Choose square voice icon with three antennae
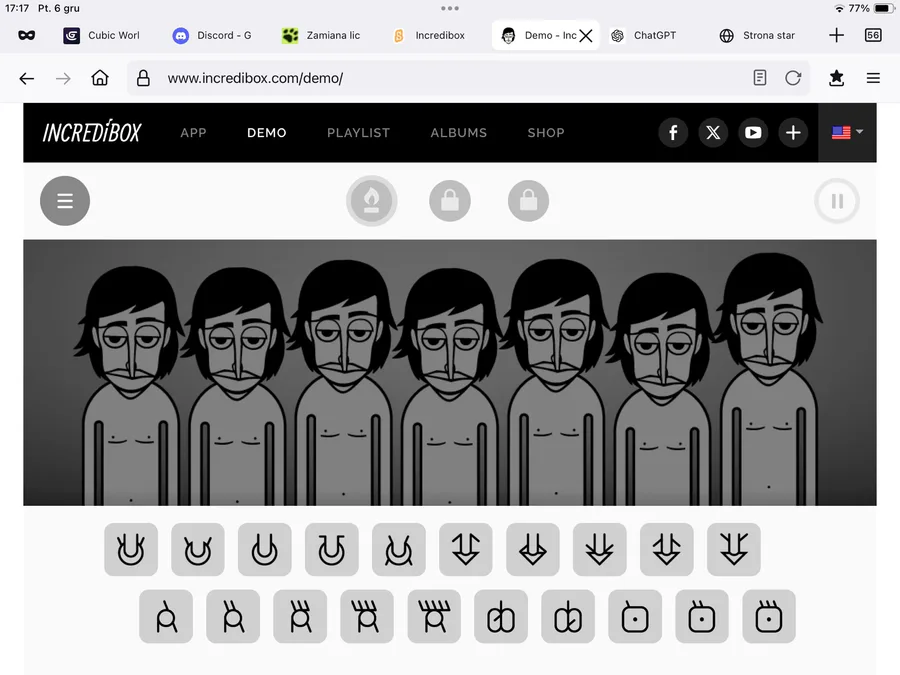 (769, 616)
